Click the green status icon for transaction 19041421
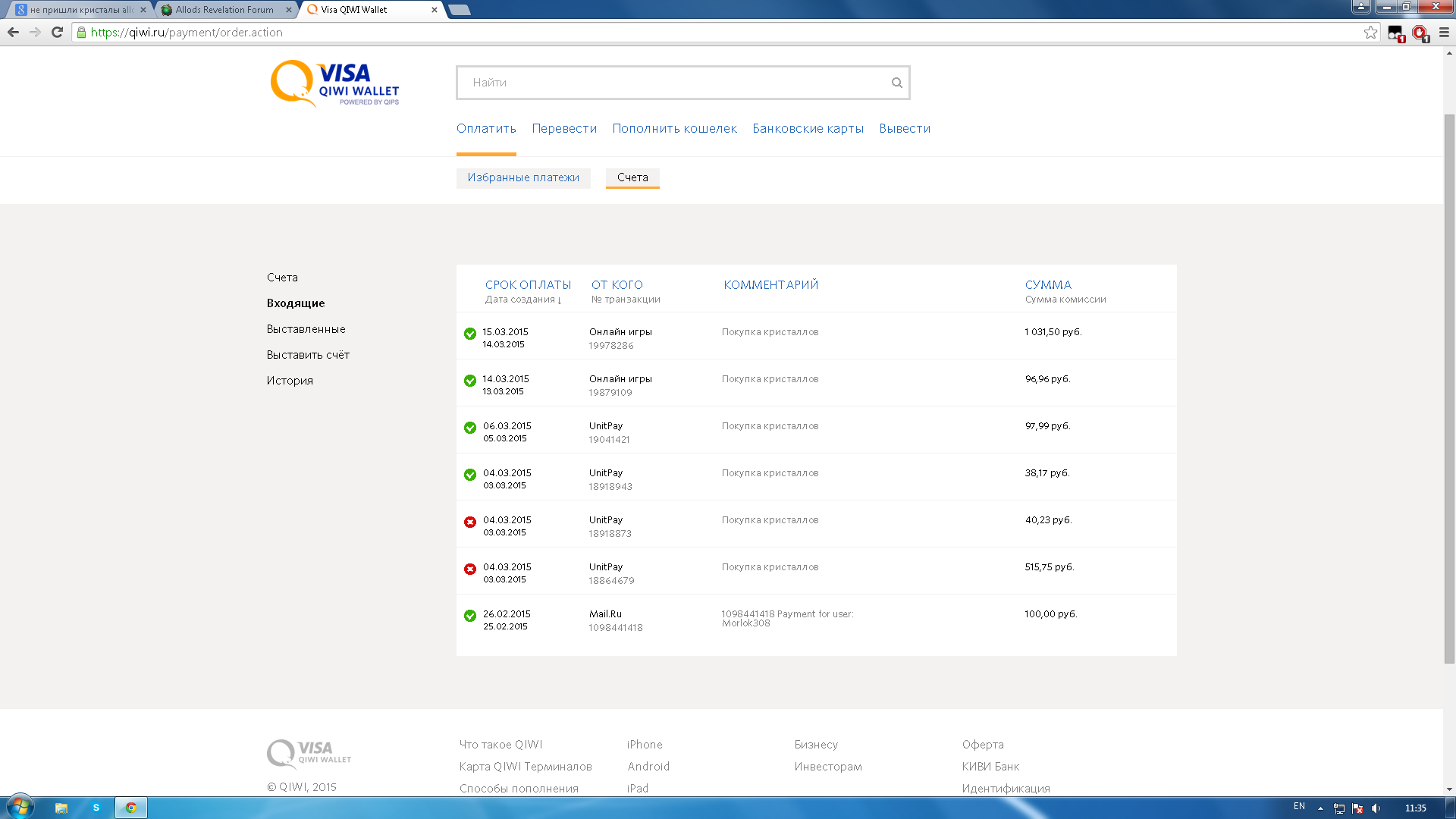The width and height of the screenshot is (1456, 819). pyautogui.click(x=470, y=428)
